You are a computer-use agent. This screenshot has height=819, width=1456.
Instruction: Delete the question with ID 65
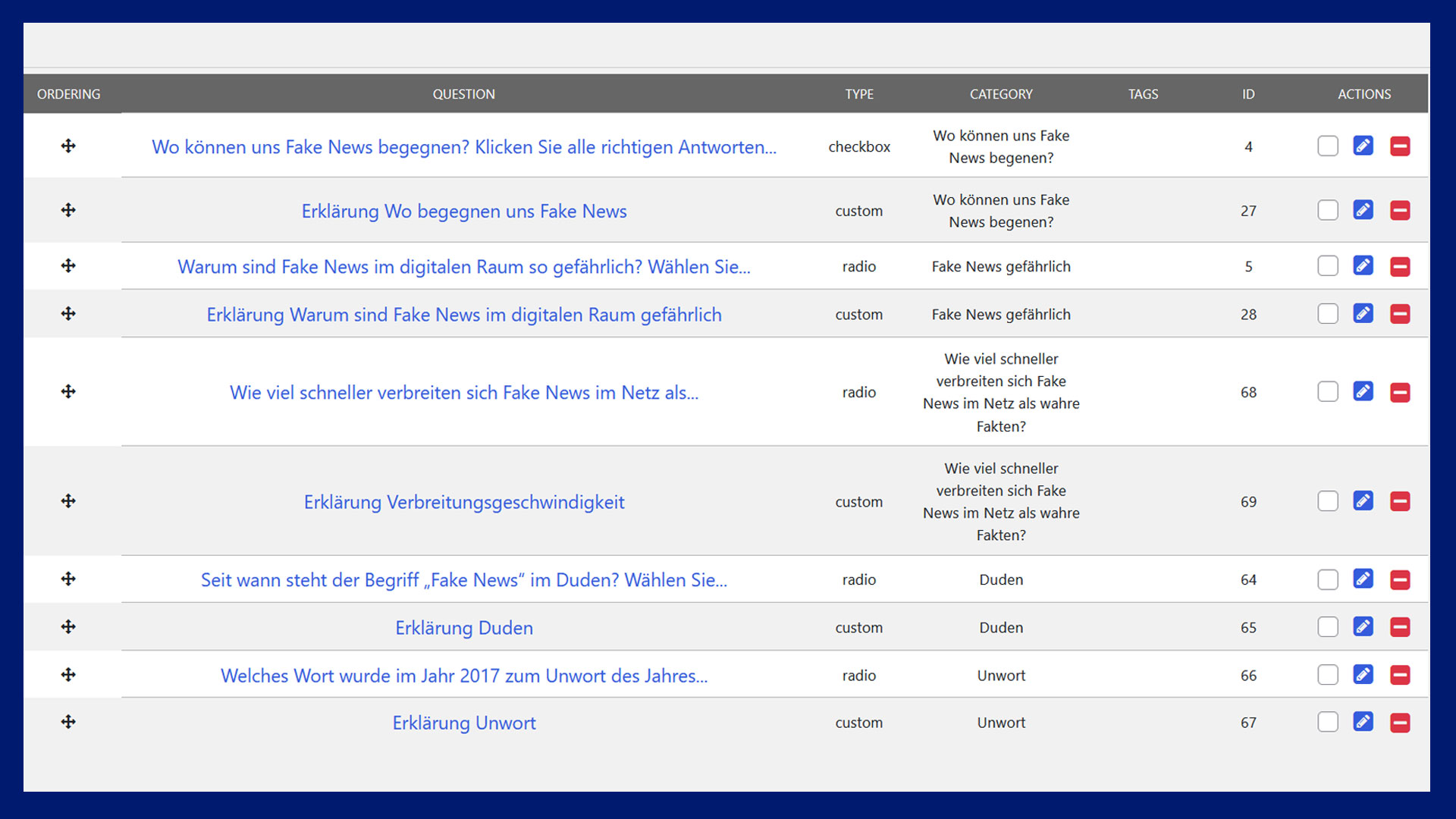tap(1400, 627)
